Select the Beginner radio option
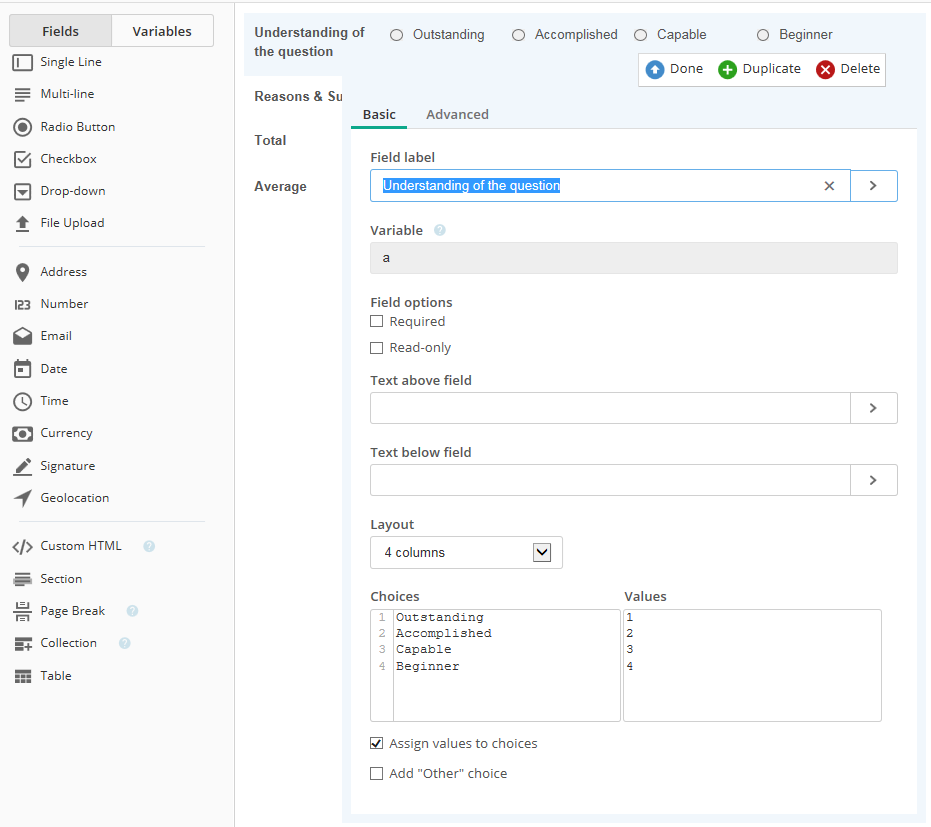Image resolution: width=931 pixels, height=827 pixels. tap(762, 35)
